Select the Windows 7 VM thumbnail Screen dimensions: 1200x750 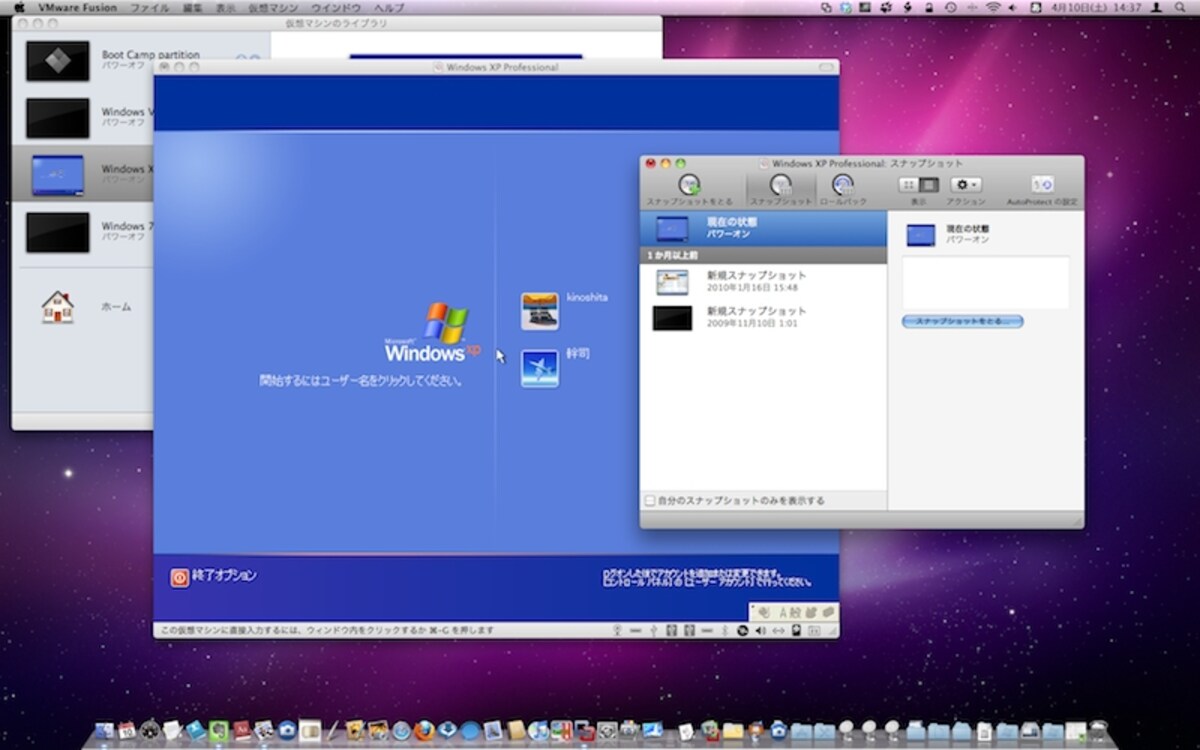[x=57, y=232]
